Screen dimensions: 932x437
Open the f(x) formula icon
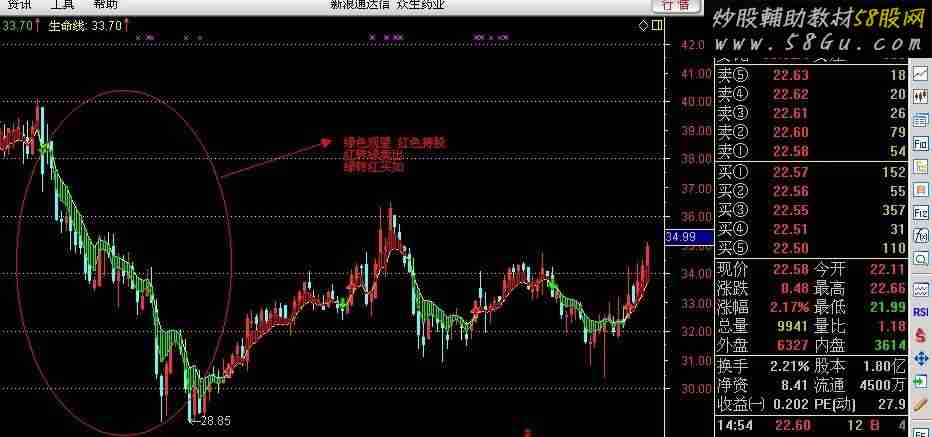pos(921,235)
